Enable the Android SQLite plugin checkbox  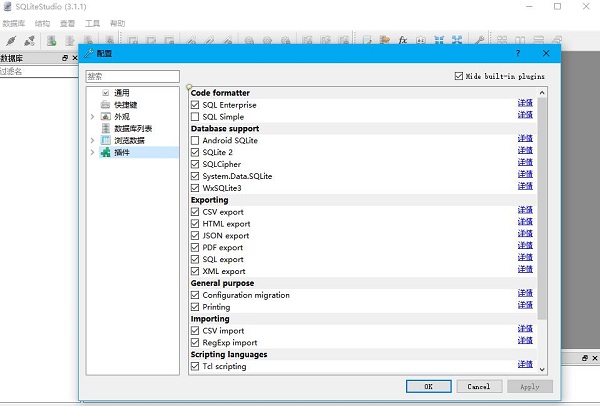point(195,140)
